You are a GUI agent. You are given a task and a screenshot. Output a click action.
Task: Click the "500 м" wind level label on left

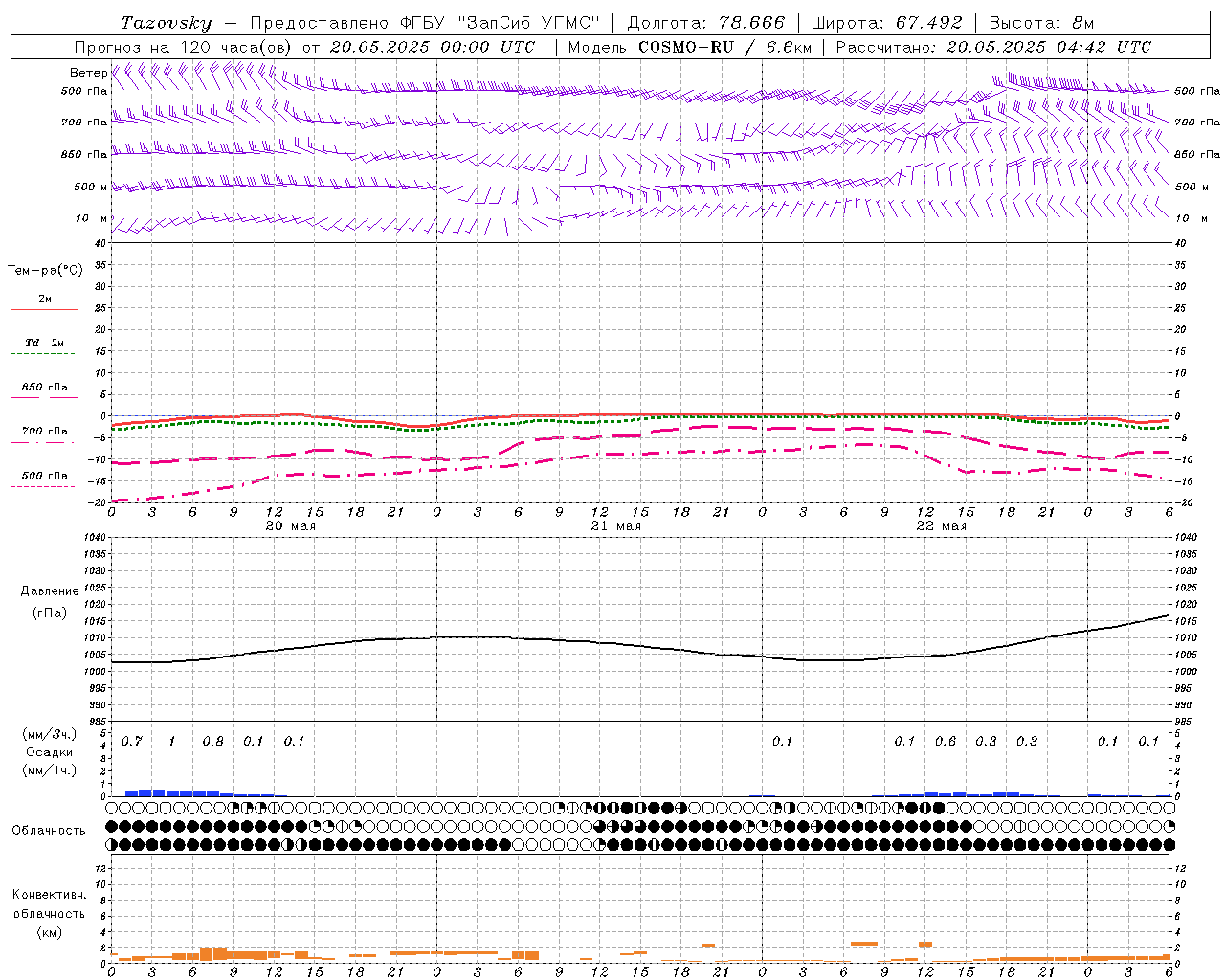(x=90, y=188)
